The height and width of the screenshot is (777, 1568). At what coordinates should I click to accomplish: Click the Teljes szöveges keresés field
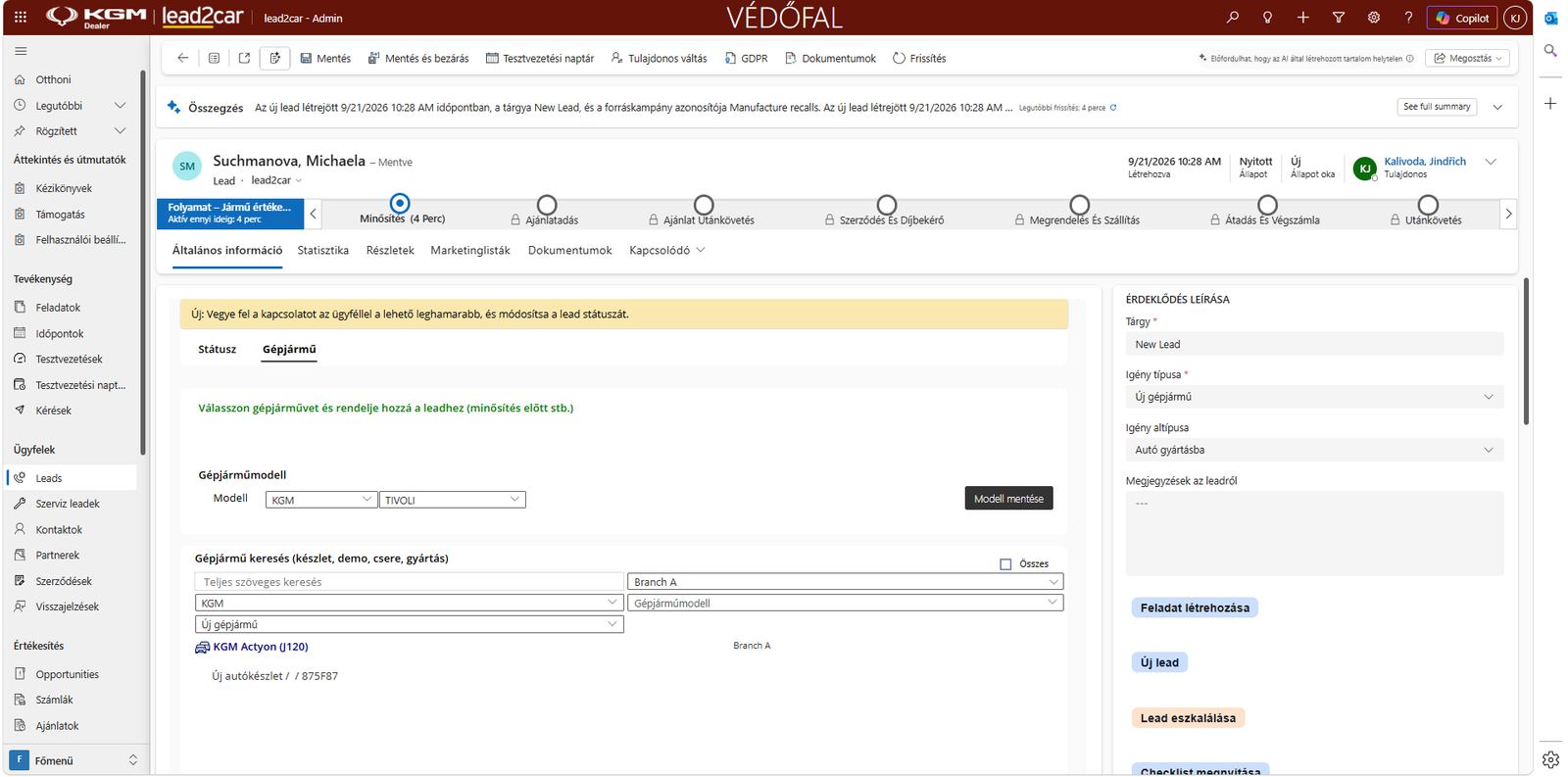pos(410,582)
